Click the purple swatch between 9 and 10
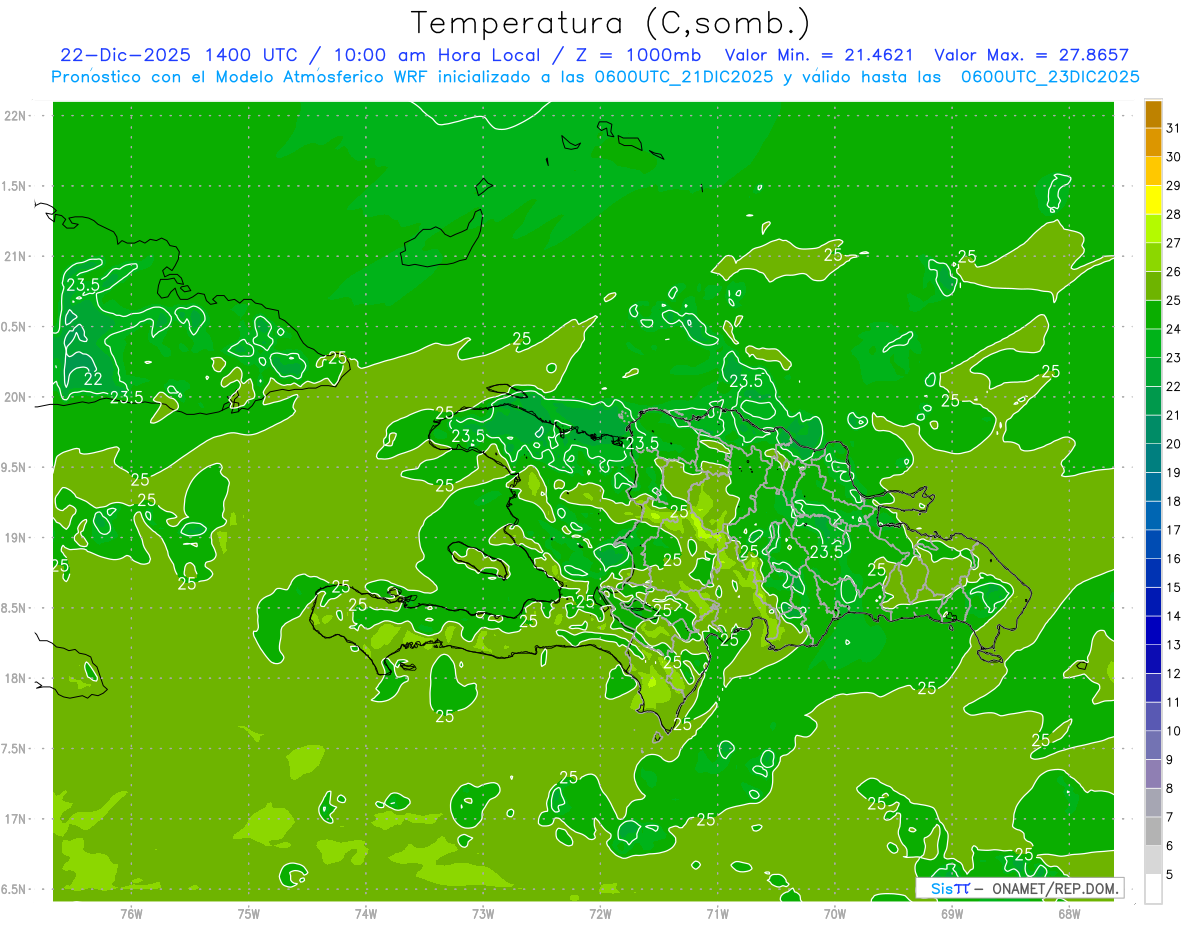1200x927 pixels. click(1153, 746)
